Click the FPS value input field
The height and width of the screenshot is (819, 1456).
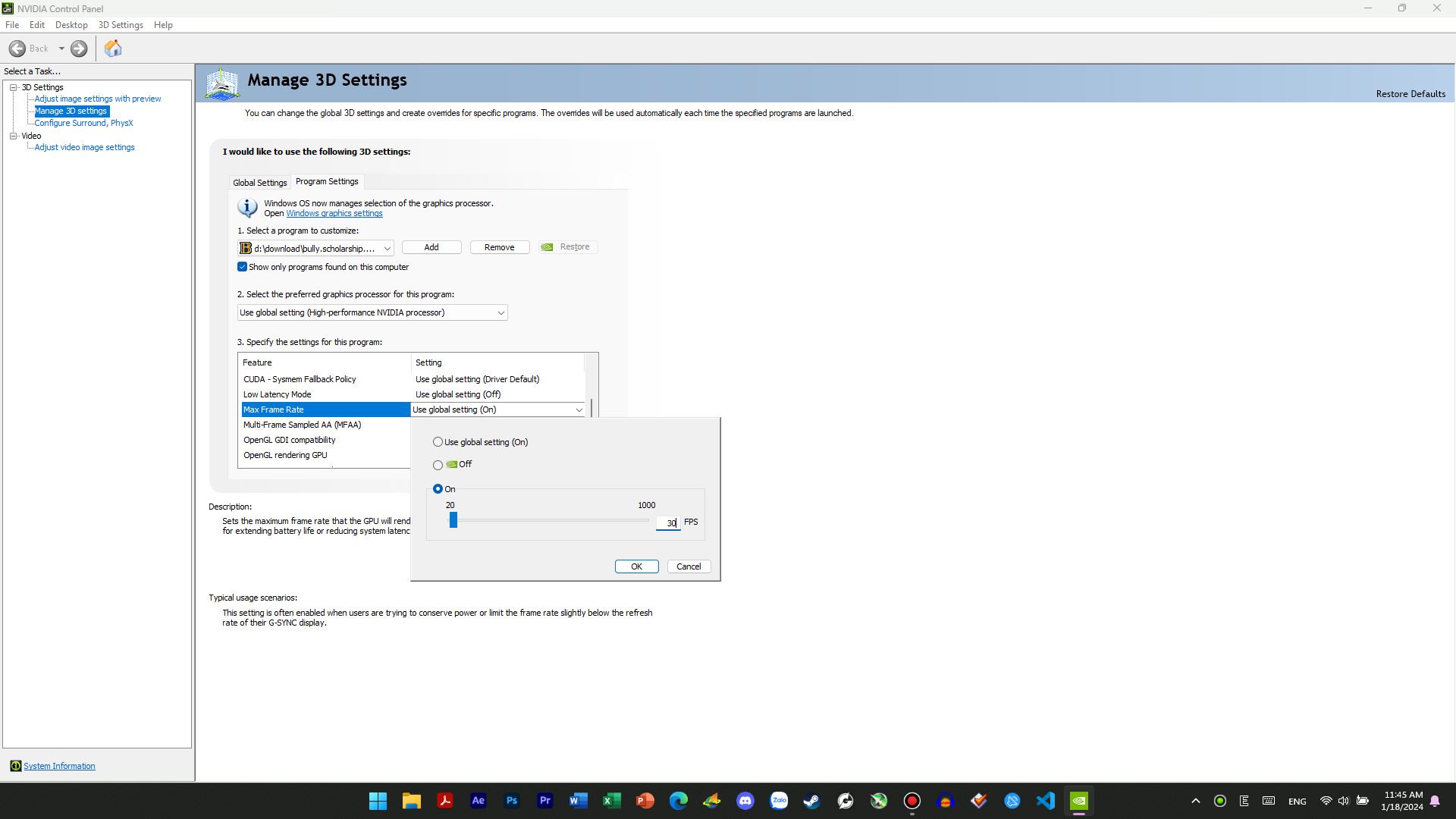click(667, 522)
